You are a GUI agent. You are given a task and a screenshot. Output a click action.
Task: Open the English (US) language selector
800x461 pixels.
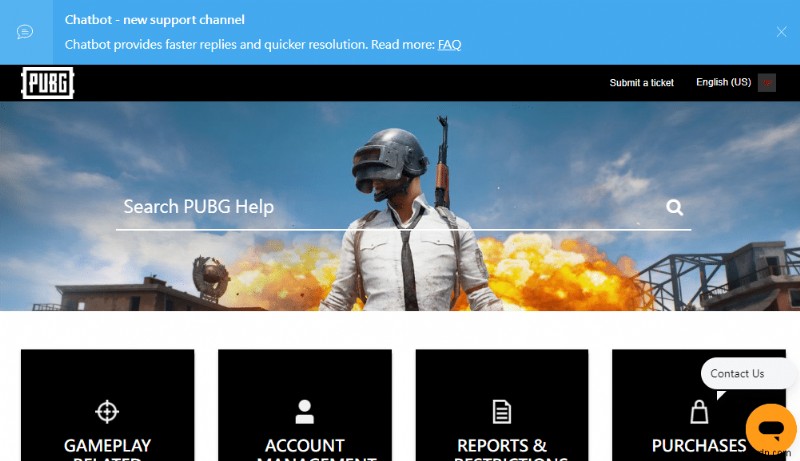723,82
